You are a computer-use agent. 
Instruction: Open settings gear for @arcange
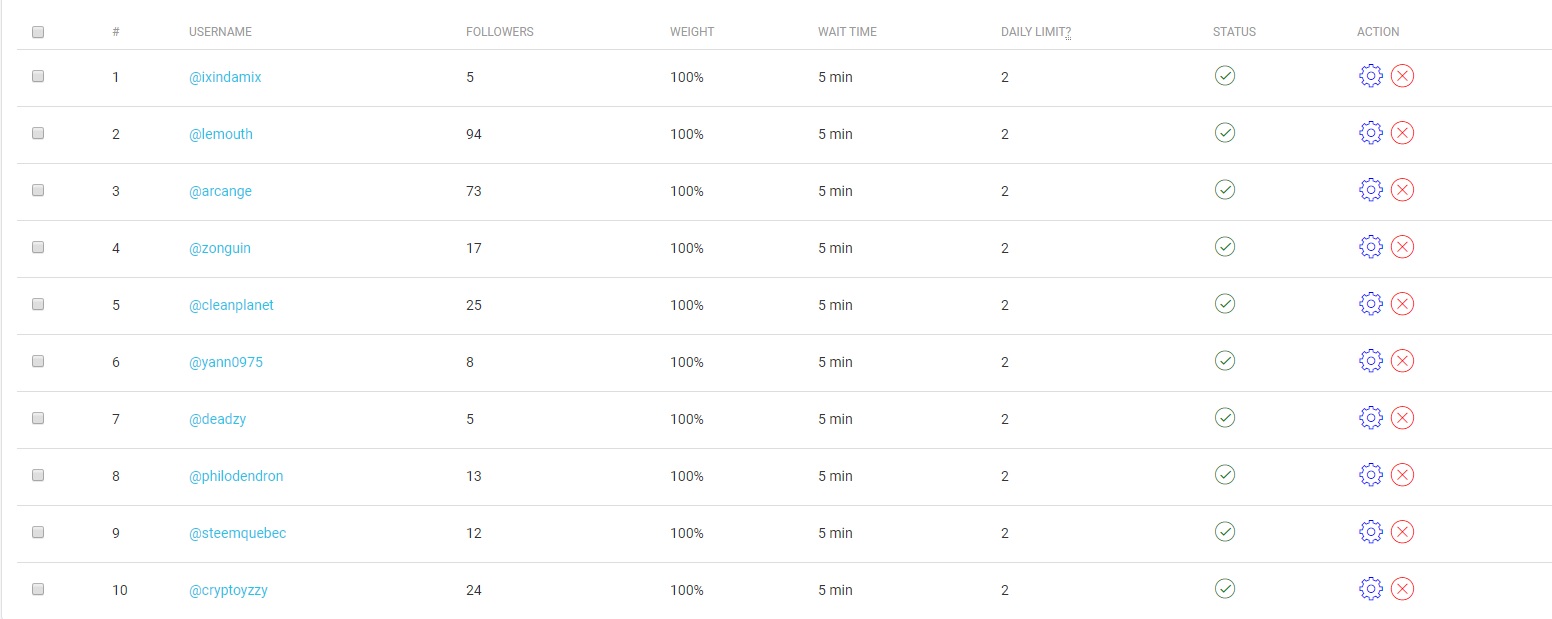[x=1371, y=190]
